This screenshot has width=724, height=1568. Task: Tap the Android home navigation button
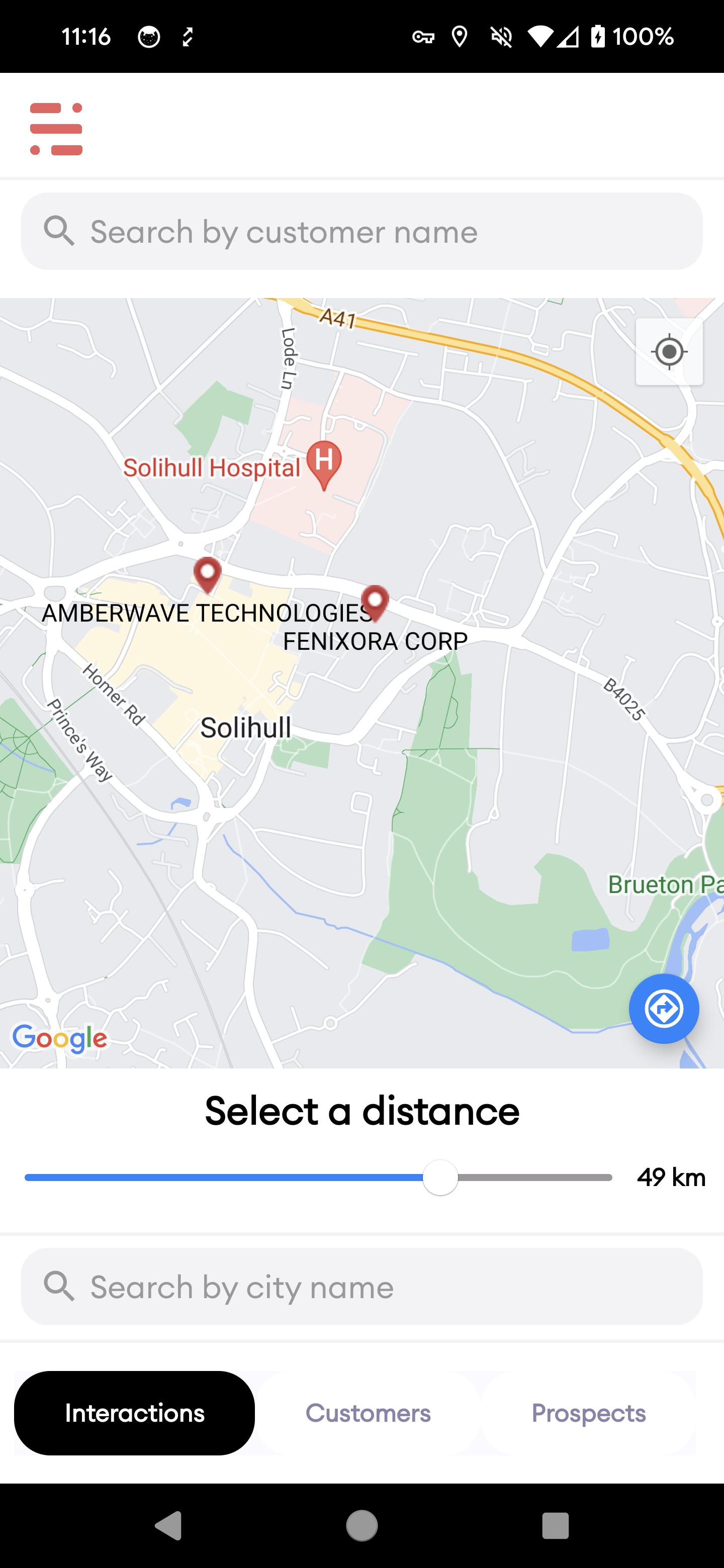361,1526
